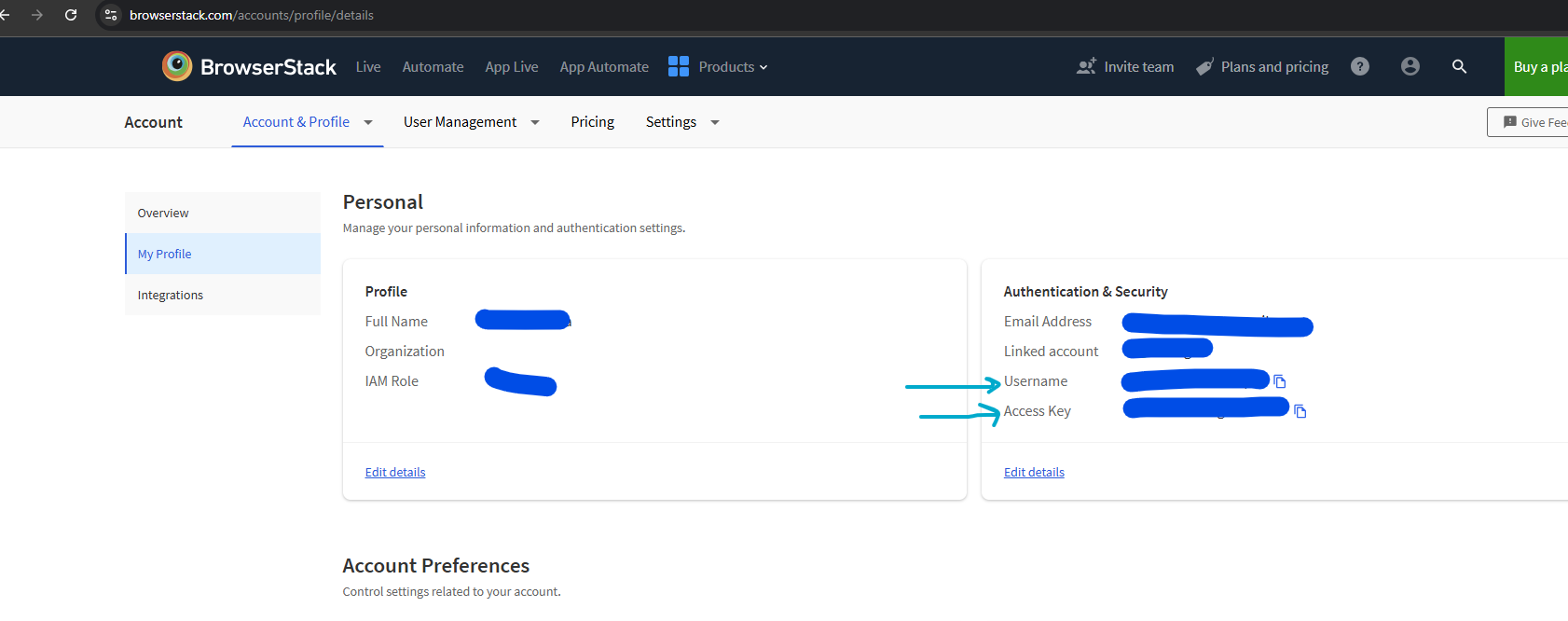Reload the page in the browser
The width and height of the screenshot is (1568, 621).
[71, 15]
